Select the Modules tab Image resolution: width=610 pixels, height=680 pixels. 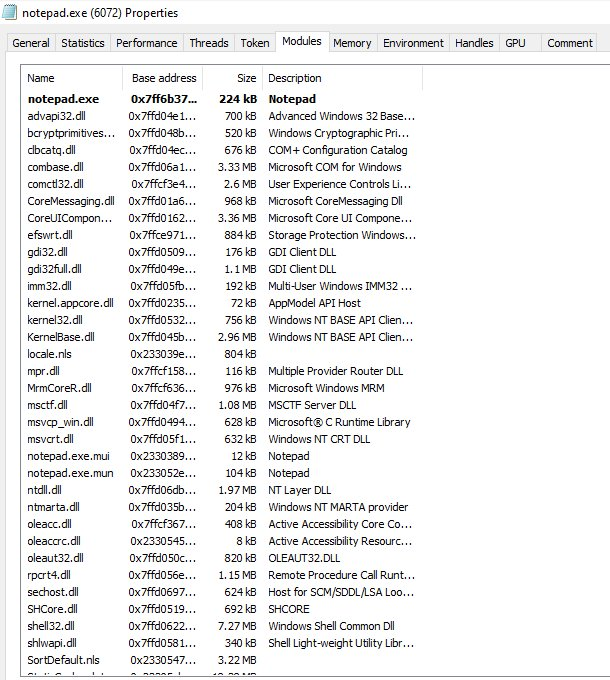coord(302,41)
